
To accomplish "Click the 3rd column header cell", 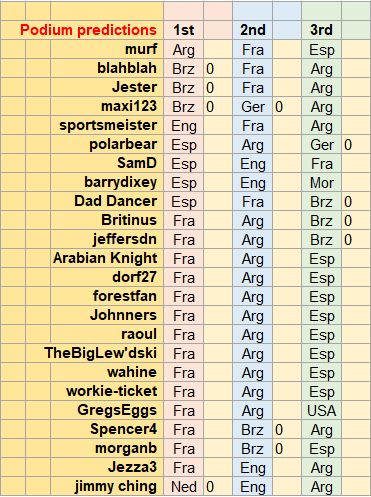I will [321, 30].
